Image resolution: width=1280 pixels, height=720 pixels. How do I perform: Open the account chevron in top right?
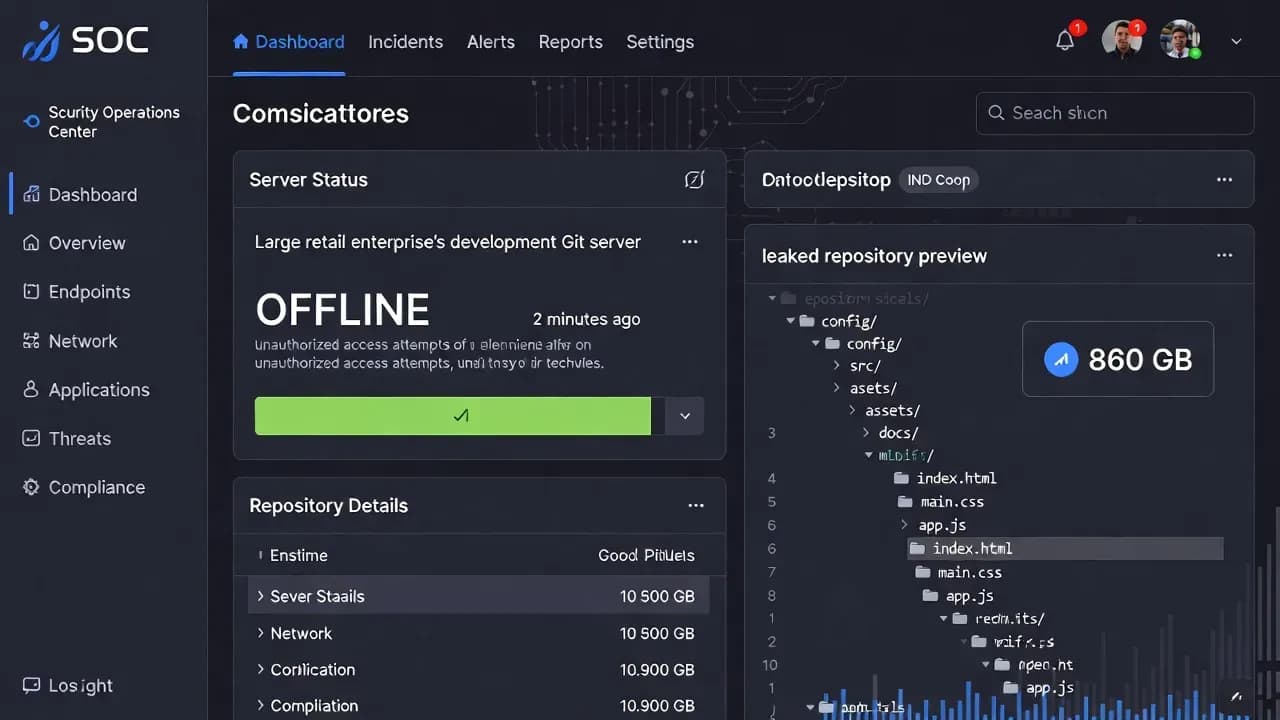point(1236,42)
